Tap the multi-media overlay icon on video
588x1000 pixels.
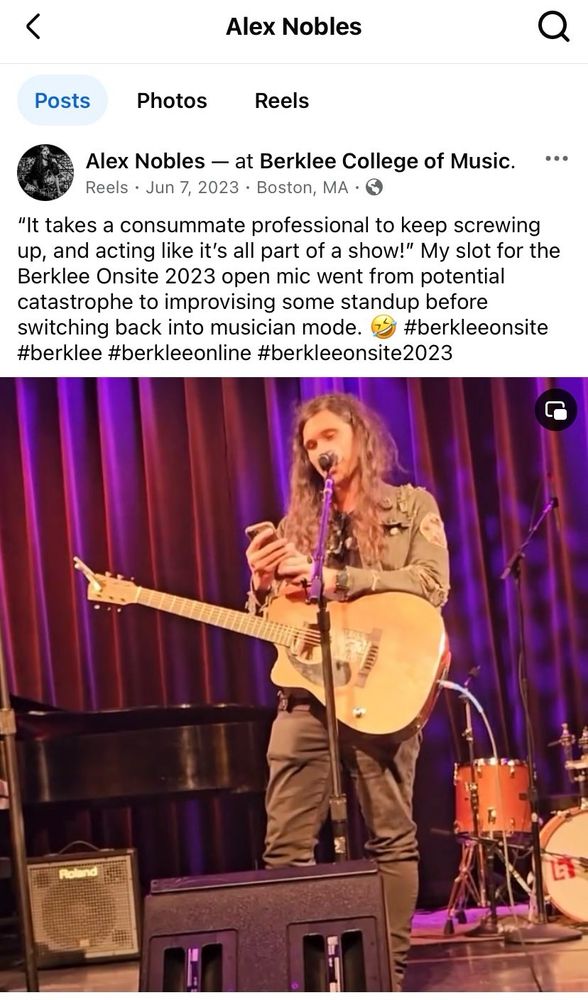point(555,410)
